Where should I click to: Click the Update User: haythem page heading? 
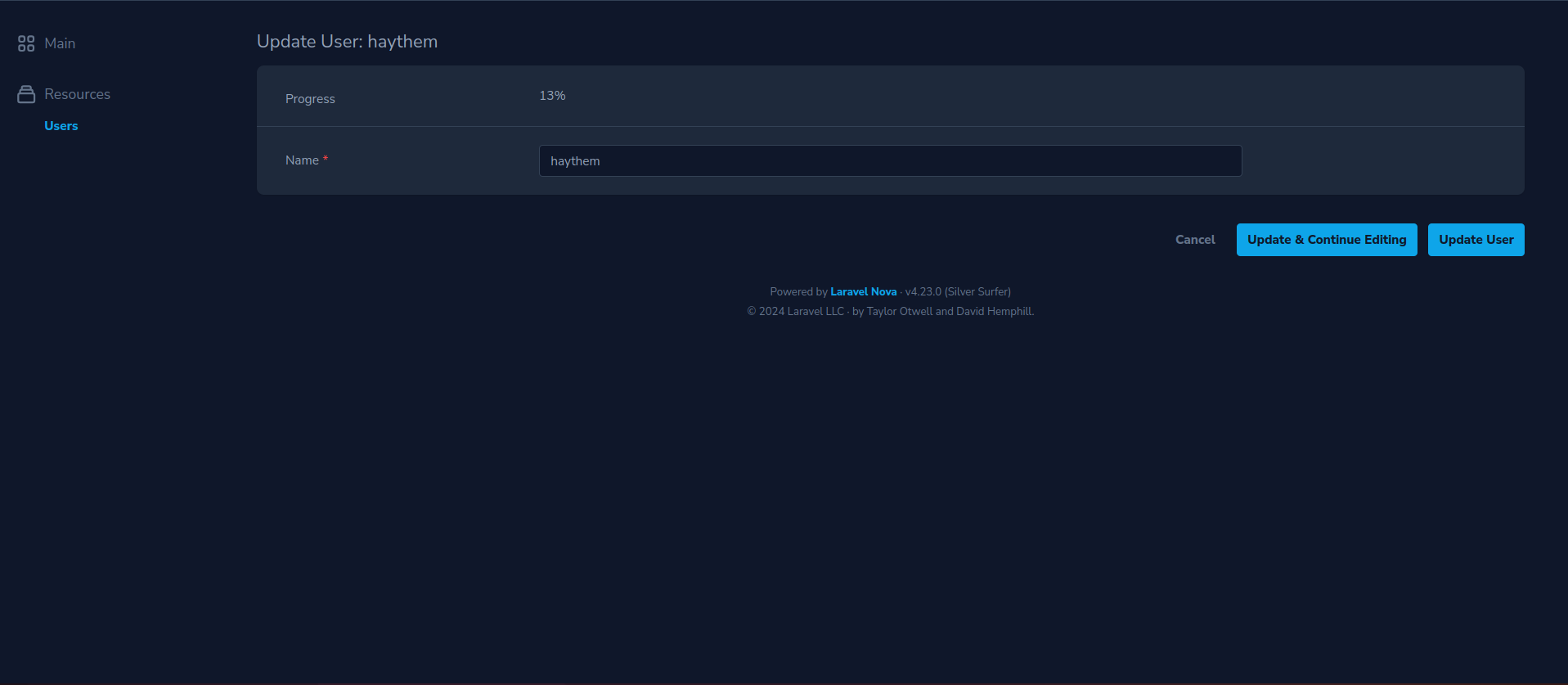click(x=347, y=42)
